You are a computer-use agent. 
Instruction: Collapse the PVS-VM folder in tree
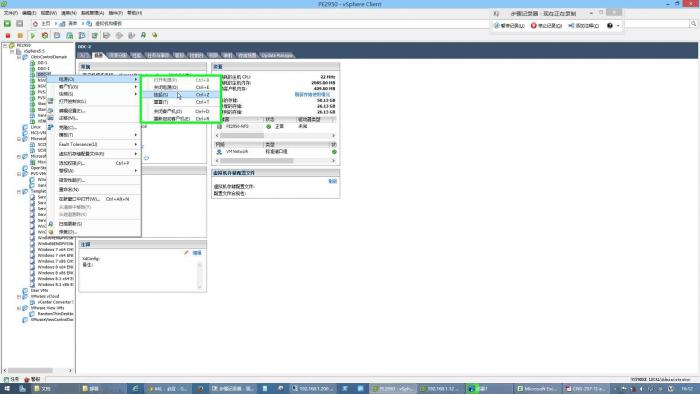(19, 174)
